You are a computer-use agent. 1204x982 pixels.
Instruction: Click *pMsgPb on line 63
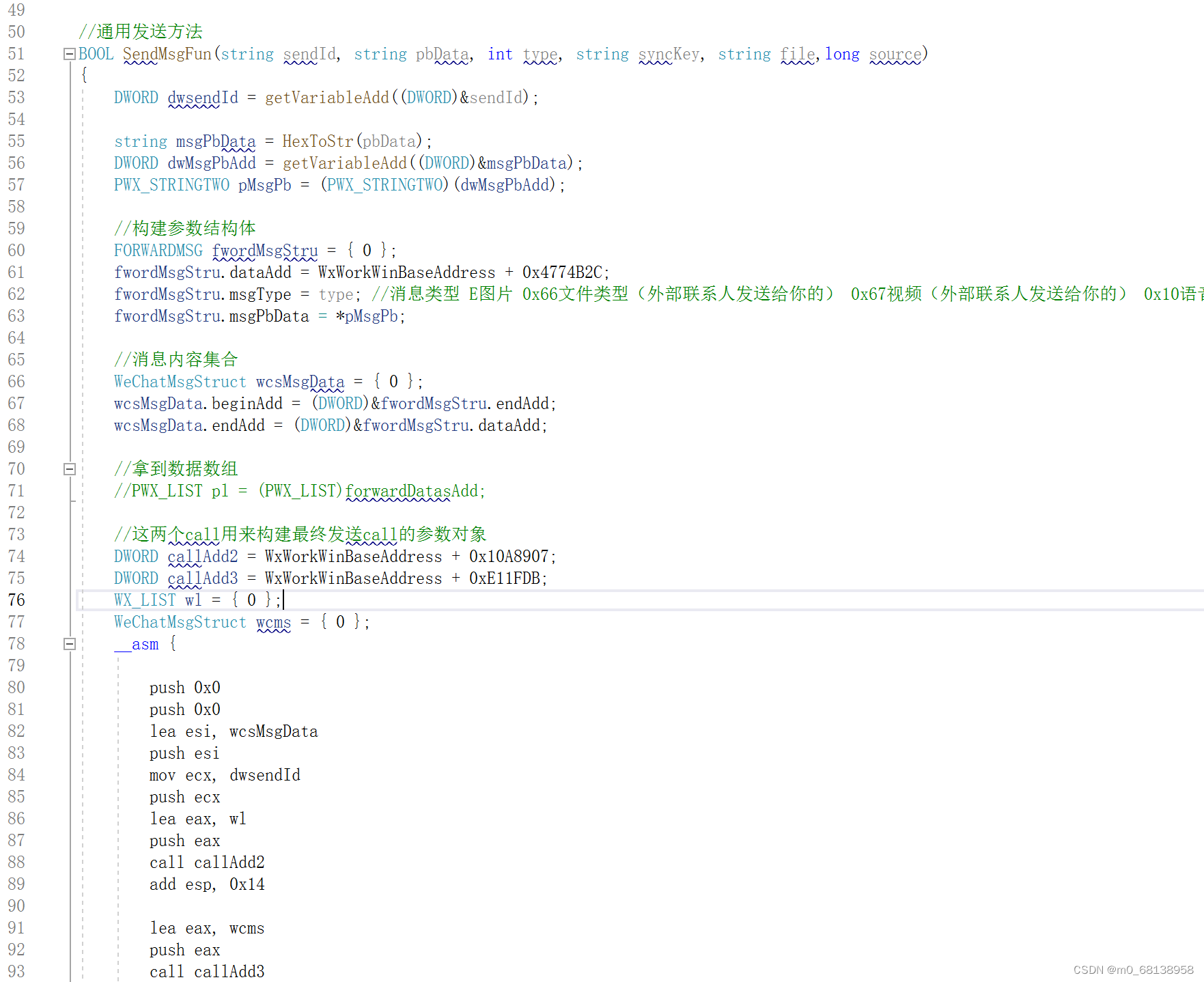367,316
